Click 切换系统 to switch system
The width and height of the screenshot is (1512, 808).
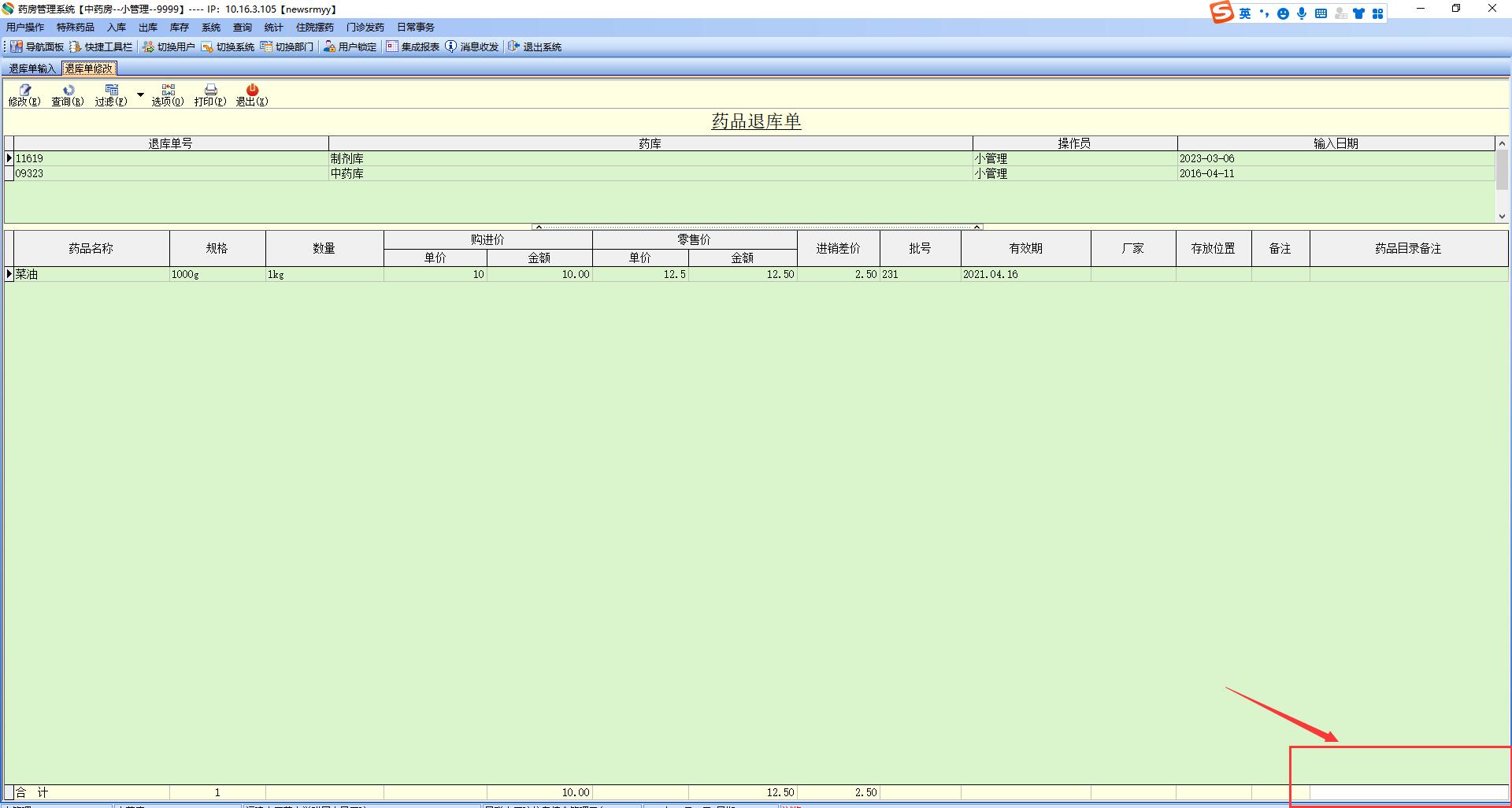(228, 46)
